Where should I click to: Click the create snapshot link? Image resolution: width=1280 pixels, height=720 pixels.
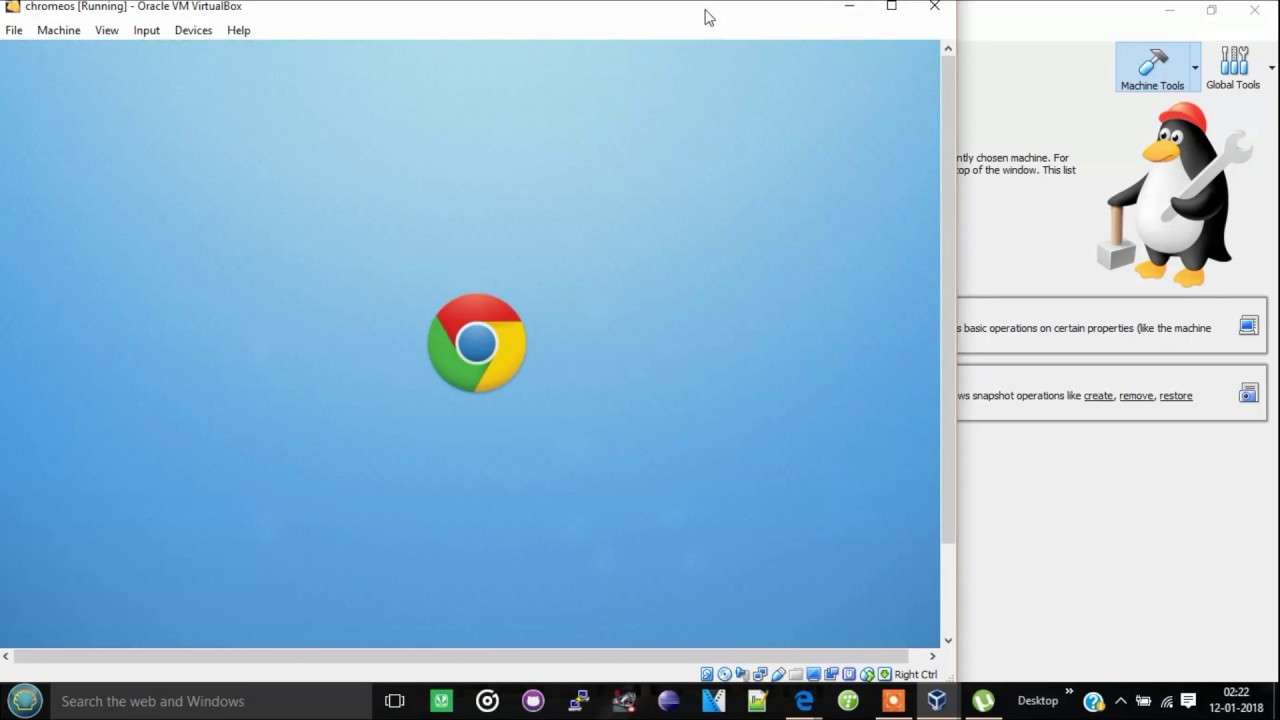[x=1098, y=395]
